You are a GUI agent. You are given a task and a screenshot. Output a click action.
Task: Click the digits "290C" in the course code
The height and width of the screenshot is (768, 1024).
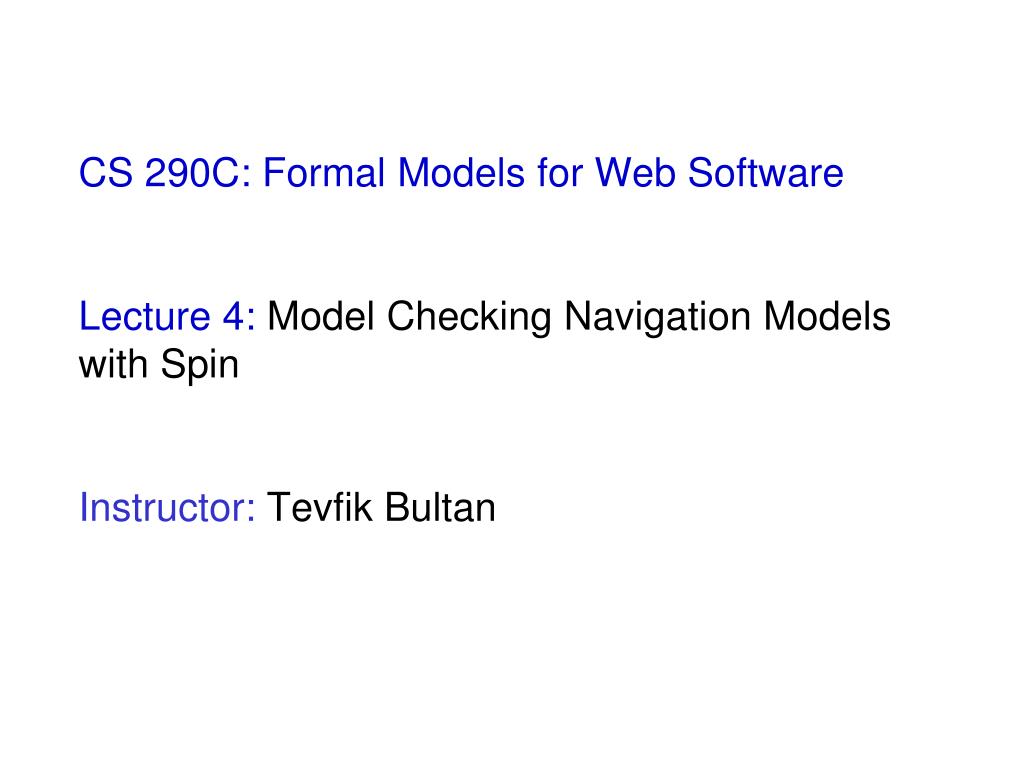point(193,173)
